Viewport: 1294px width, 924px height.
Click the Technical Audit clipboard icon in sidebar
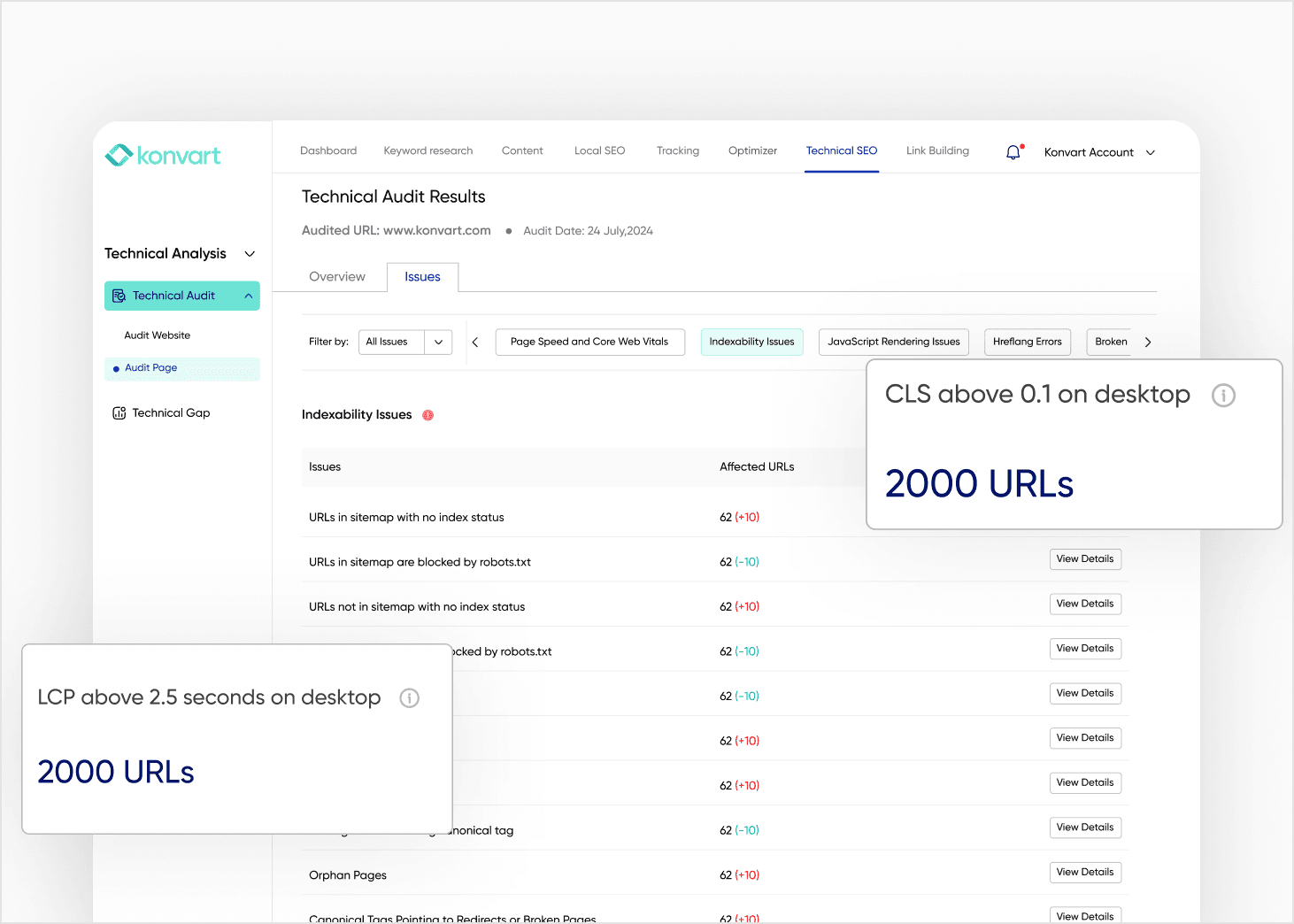[119, 296]
